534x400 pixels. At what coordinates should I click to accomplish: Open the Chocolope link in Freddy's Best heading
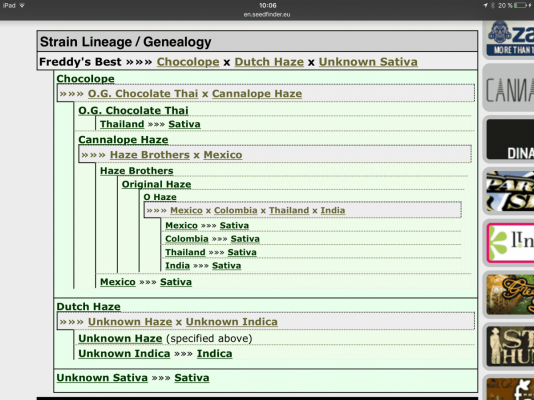coord(188,62)
